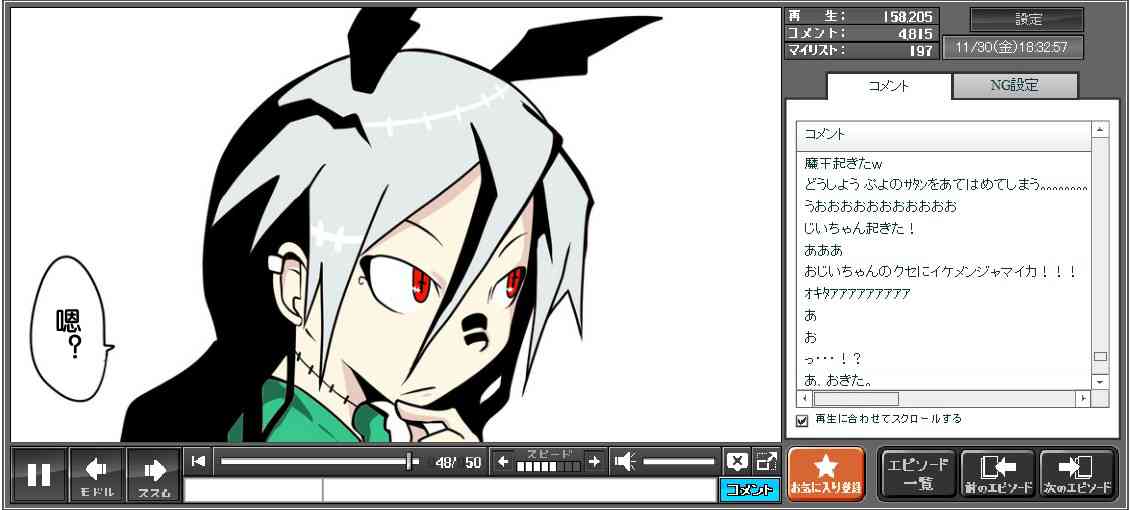Add to favorites with star button
The width and height of the screenshot is (1131, 510).
pyautogui.click(x=825, y=473)
